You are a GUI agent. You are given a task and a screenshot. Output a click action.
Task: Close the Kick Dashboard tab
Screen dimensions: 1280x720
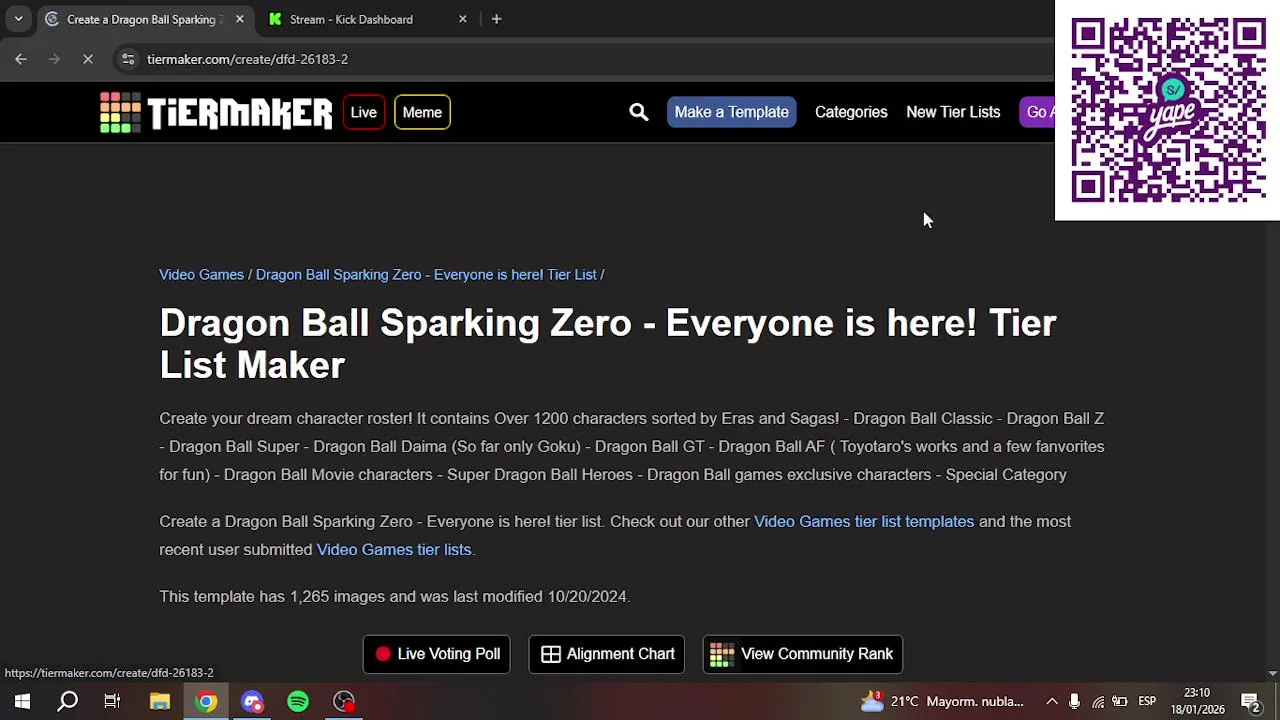pos(462,19)
